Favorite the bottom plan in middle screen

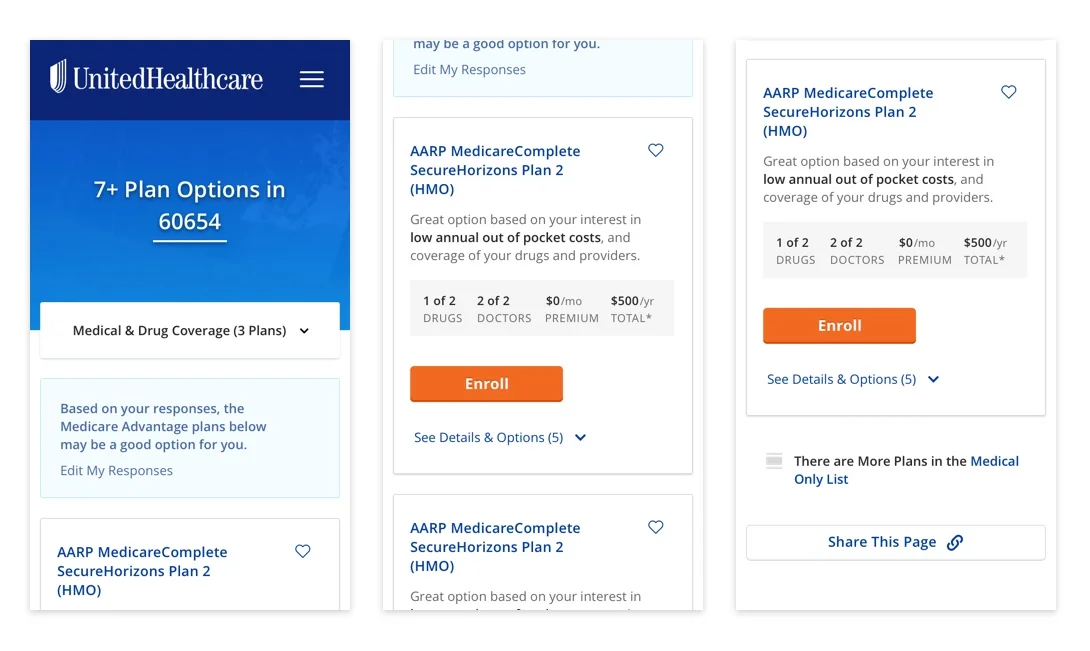pos(656,527)
